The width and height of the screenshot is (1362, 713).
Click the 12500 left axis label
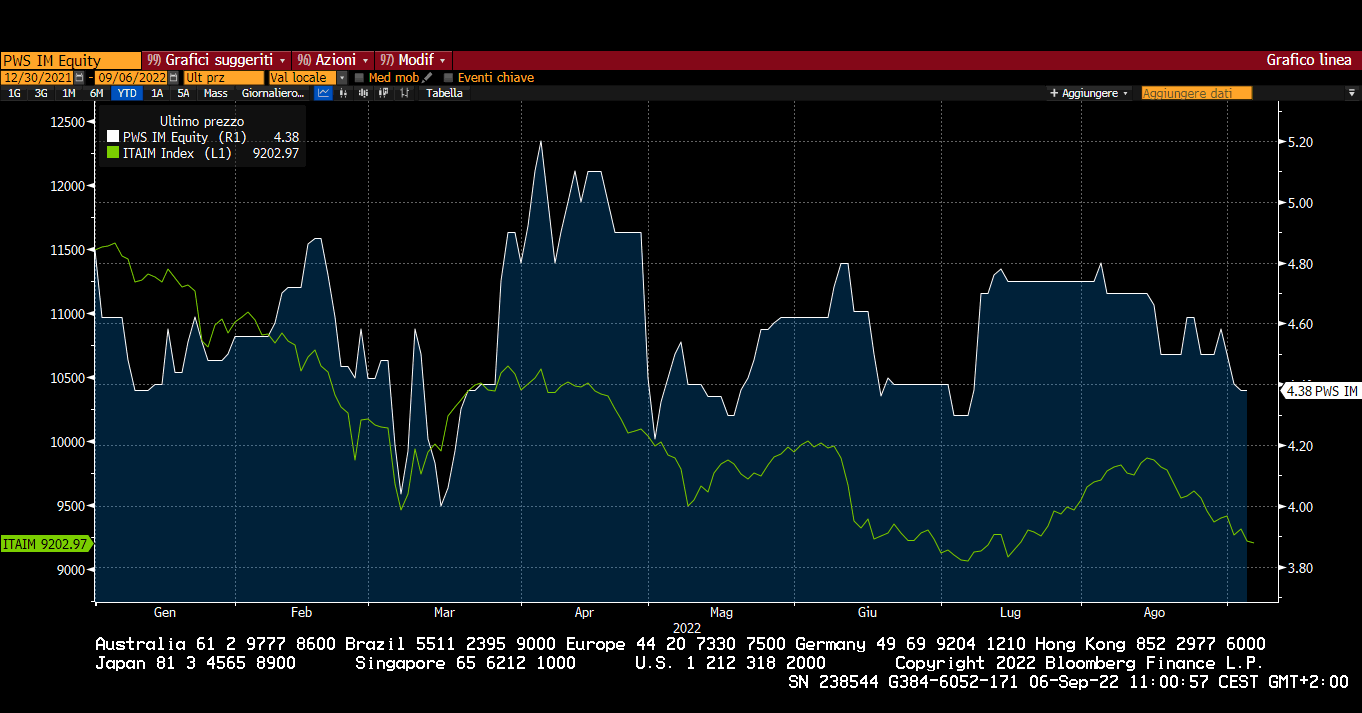(69, 122)
